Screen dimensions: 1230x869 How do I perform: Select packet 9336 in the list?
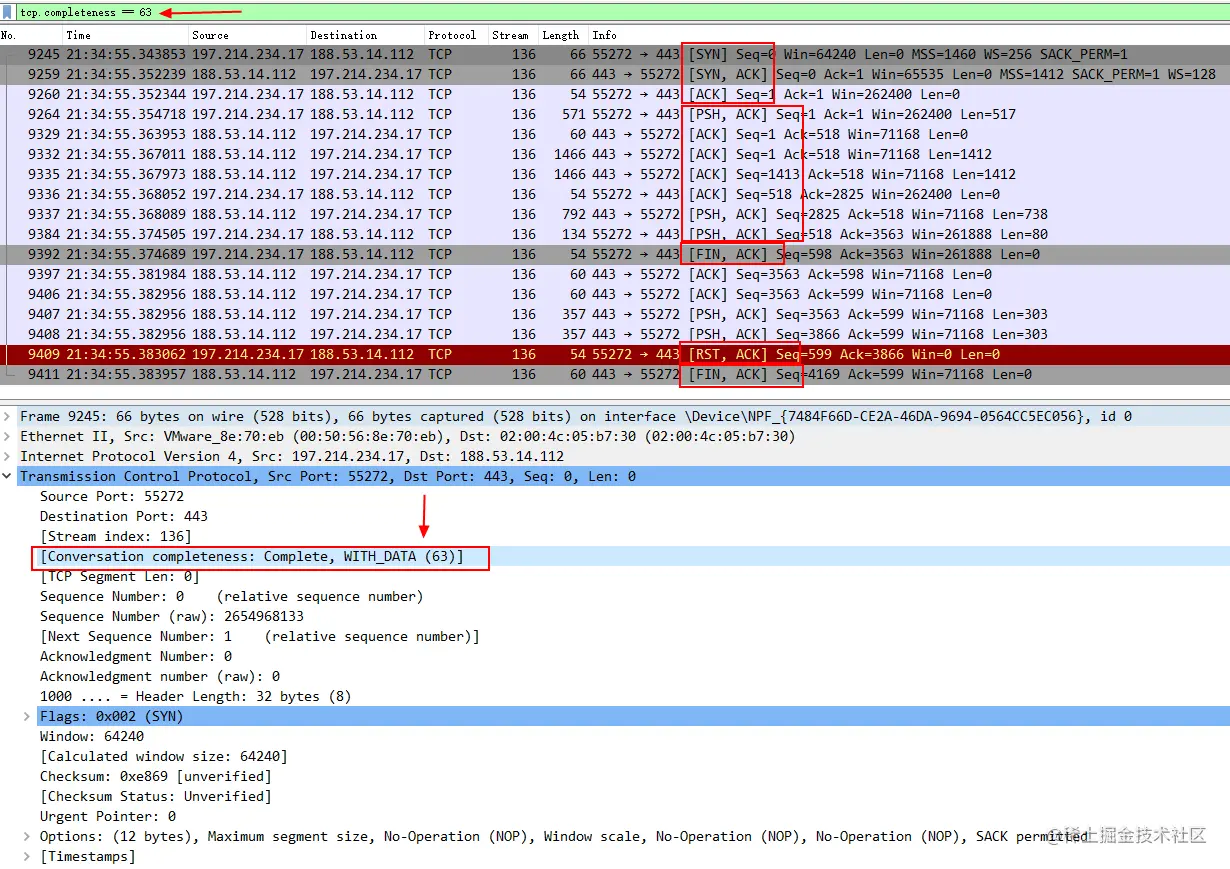pos(615,194)
